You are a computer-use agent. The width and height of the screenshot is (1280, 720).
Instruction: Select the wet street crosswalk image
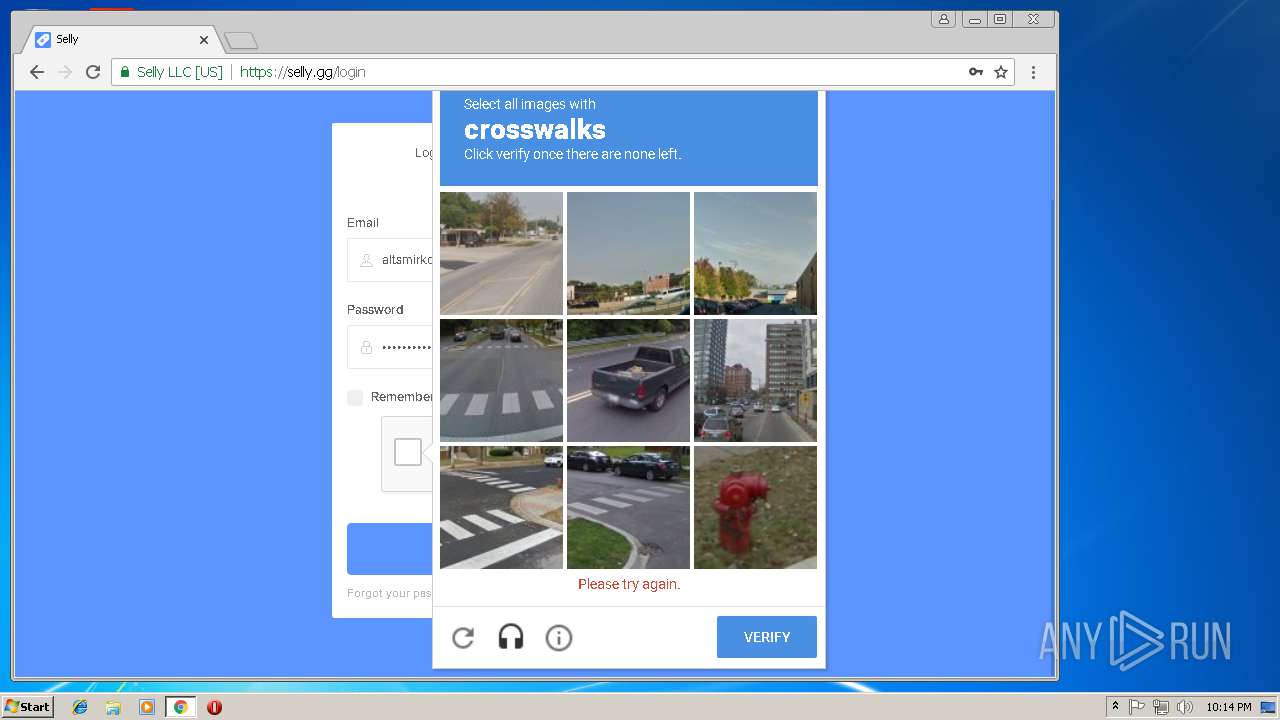501,380
